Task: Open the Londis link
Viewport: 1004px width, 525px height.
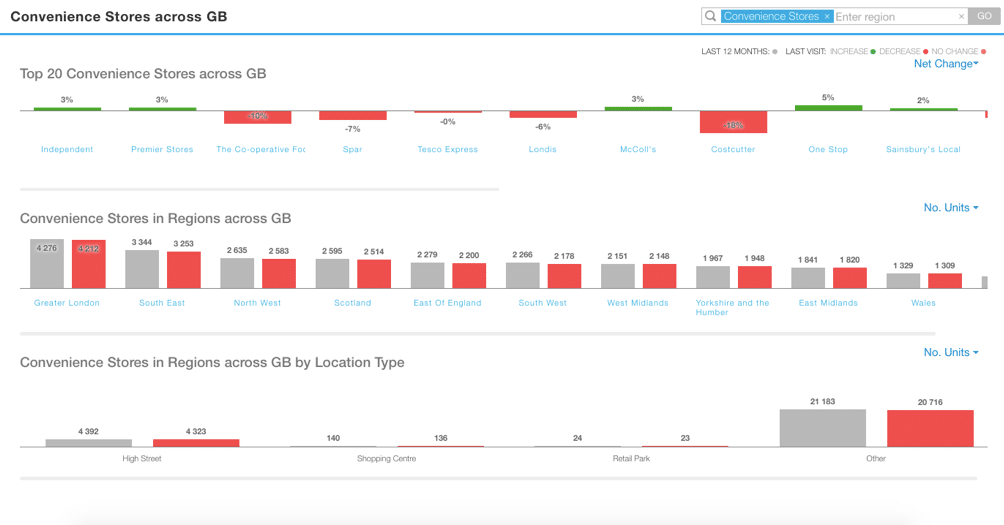Action: pyautogui.click(x=542, y=149)
